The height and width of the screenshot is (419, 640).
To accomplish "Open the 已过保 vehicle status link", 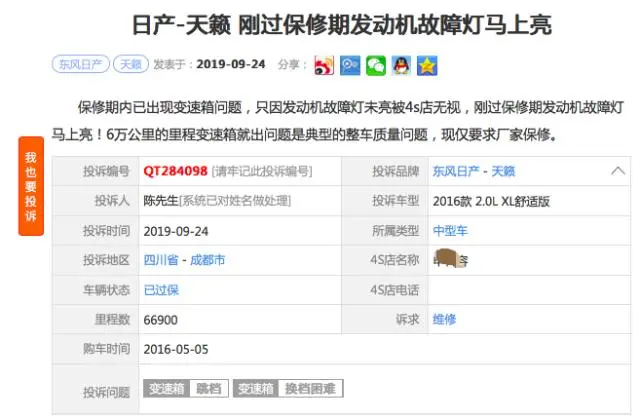I will 161,290.
